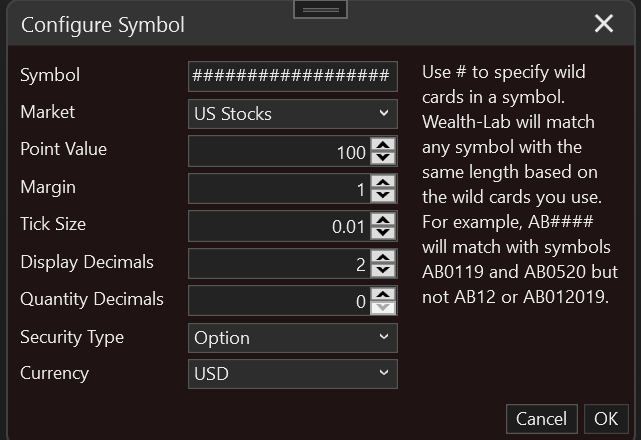
Task: Focus the Tick Size value field
Action: pyautogui.click(x=280, y=226)
